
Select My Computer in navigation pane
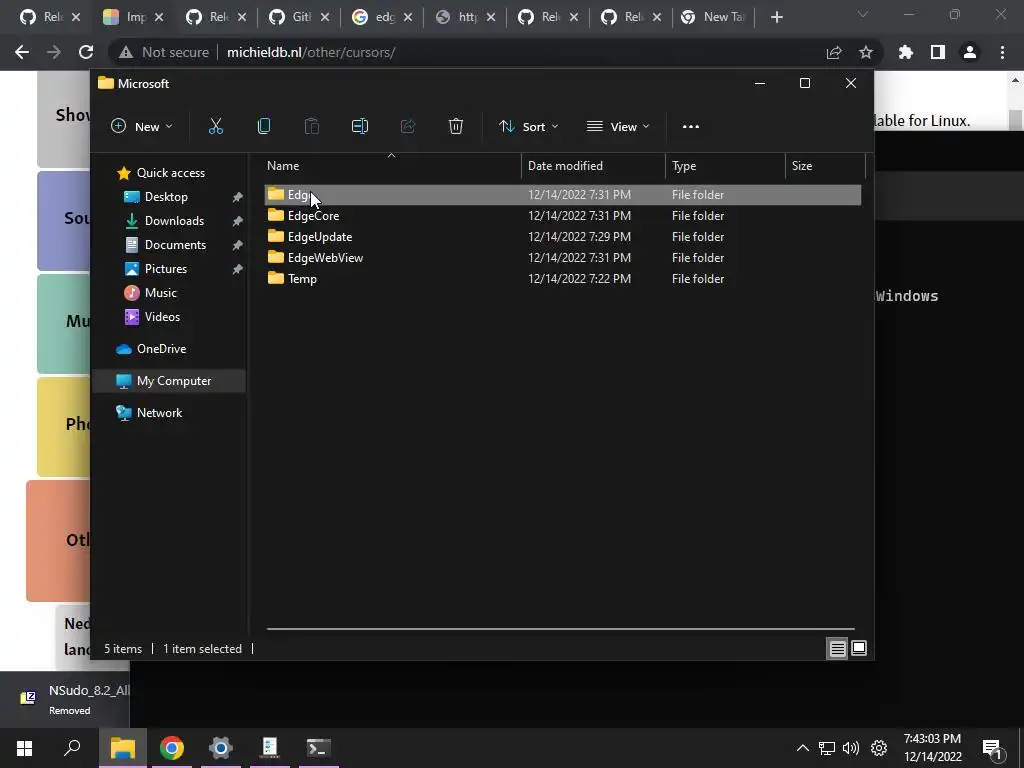tap(168, 381)
